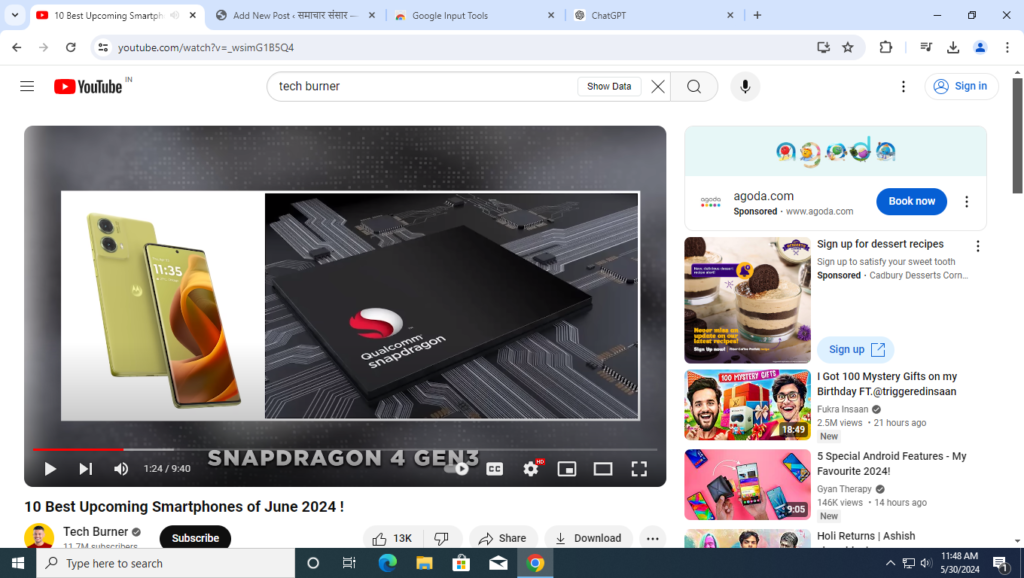Share this video
Screen dimensions: 1024x578
pos(503,538)
